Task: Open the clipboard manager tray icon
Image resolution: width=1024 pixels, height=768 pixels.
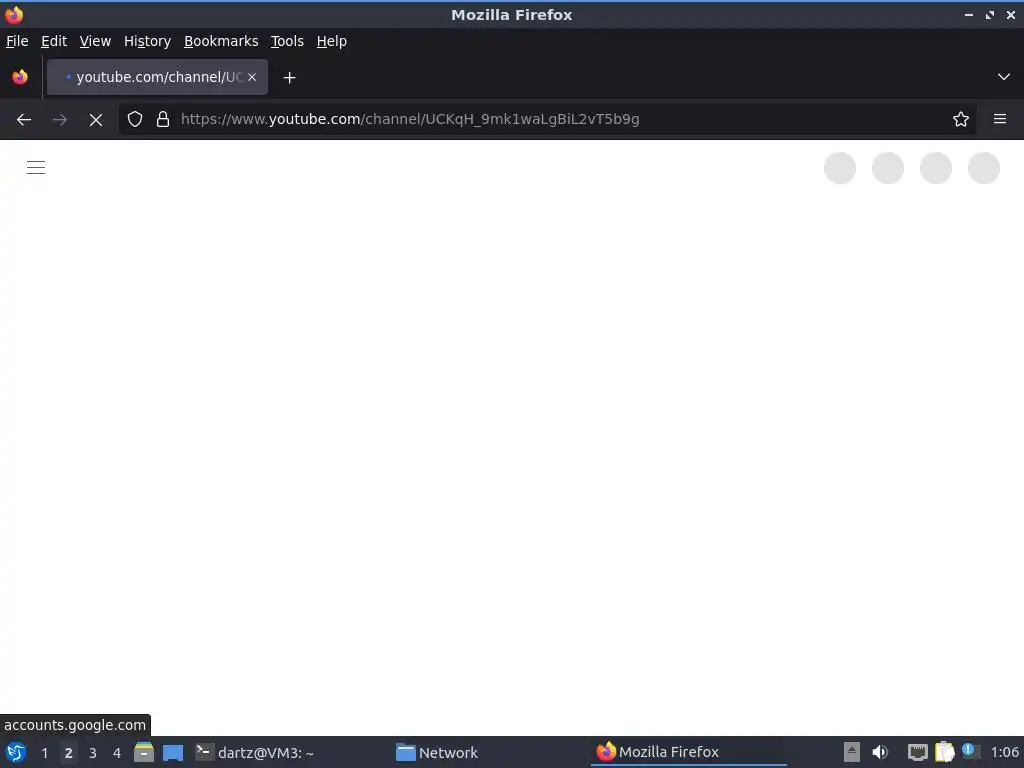Action: pyautogui.click(x=944, y=752)
